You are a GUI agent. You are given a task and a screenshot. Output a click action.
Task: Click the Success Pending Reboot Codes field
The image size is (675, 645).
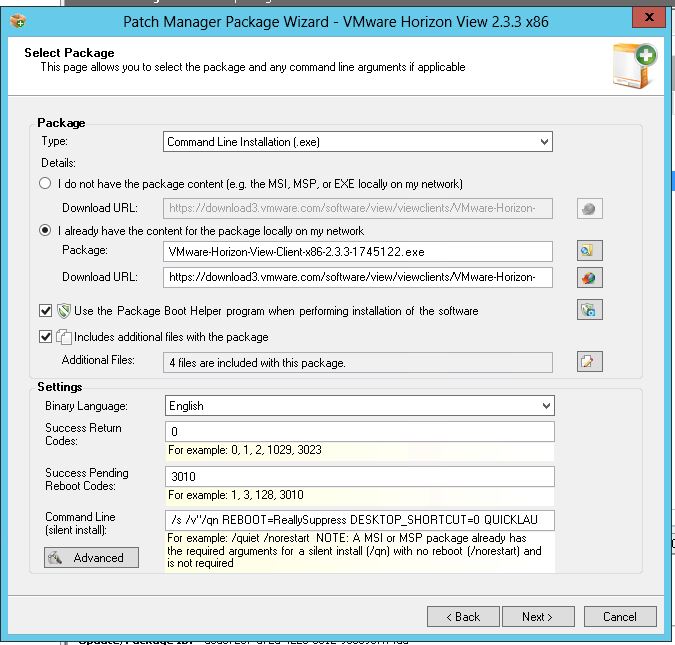tap(359, 476)
